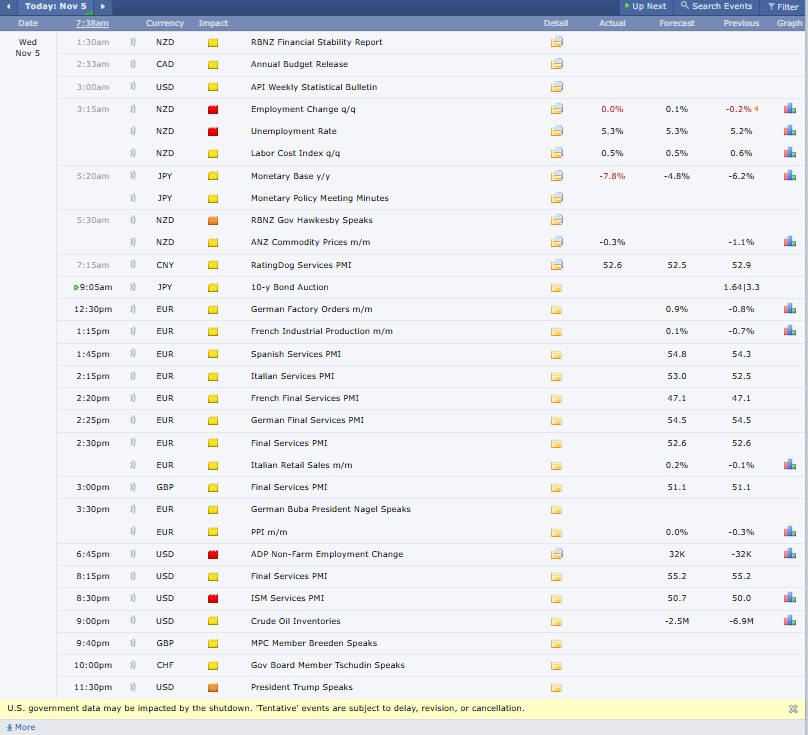This screenshot has height=735, width=808.
Task: Click the Up Next button
Action: [x=645, y=7]
